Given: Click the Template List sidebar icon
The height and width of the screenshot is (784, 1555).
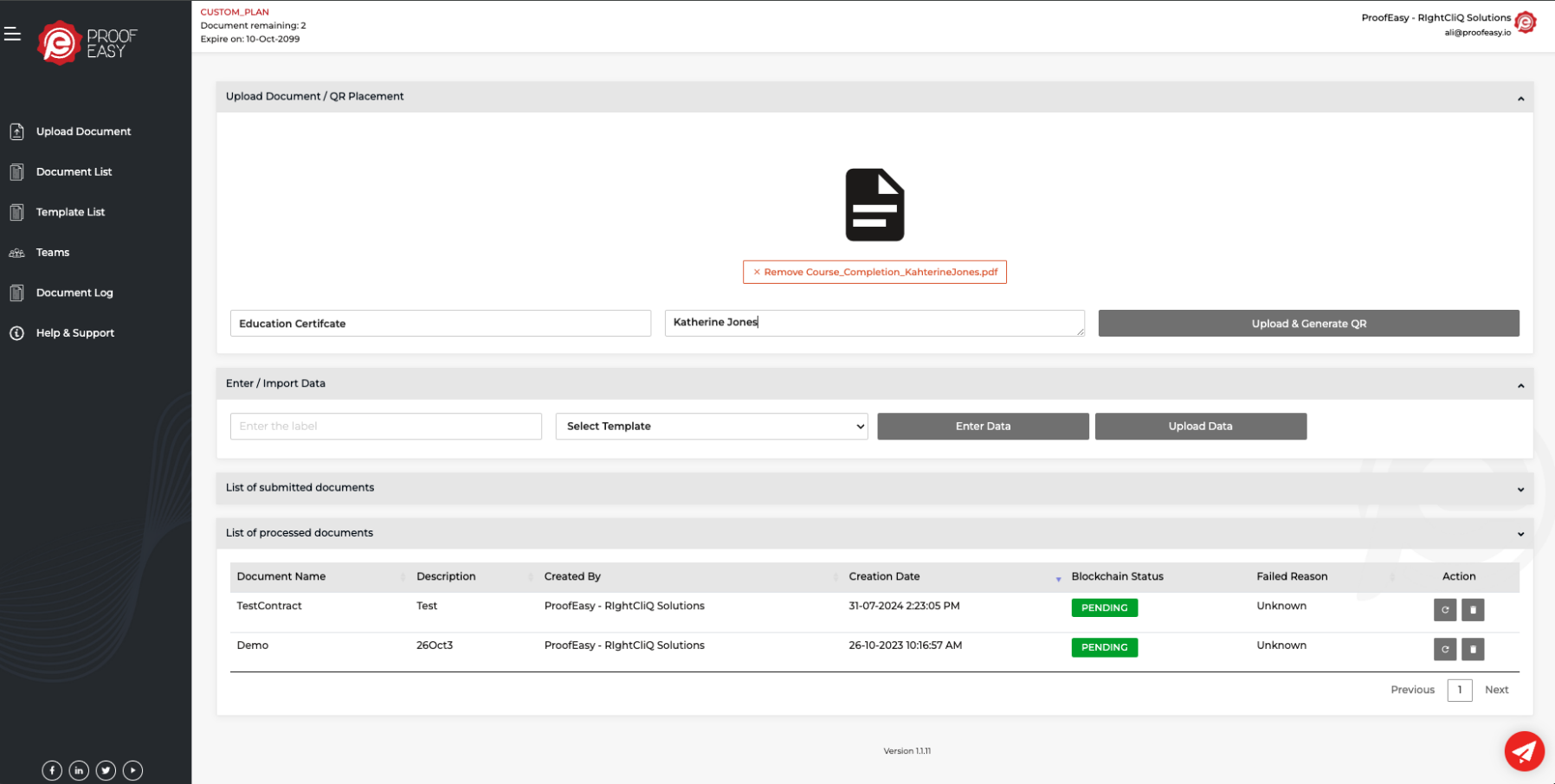Looking at the screenshot, I should click(16, 212).
